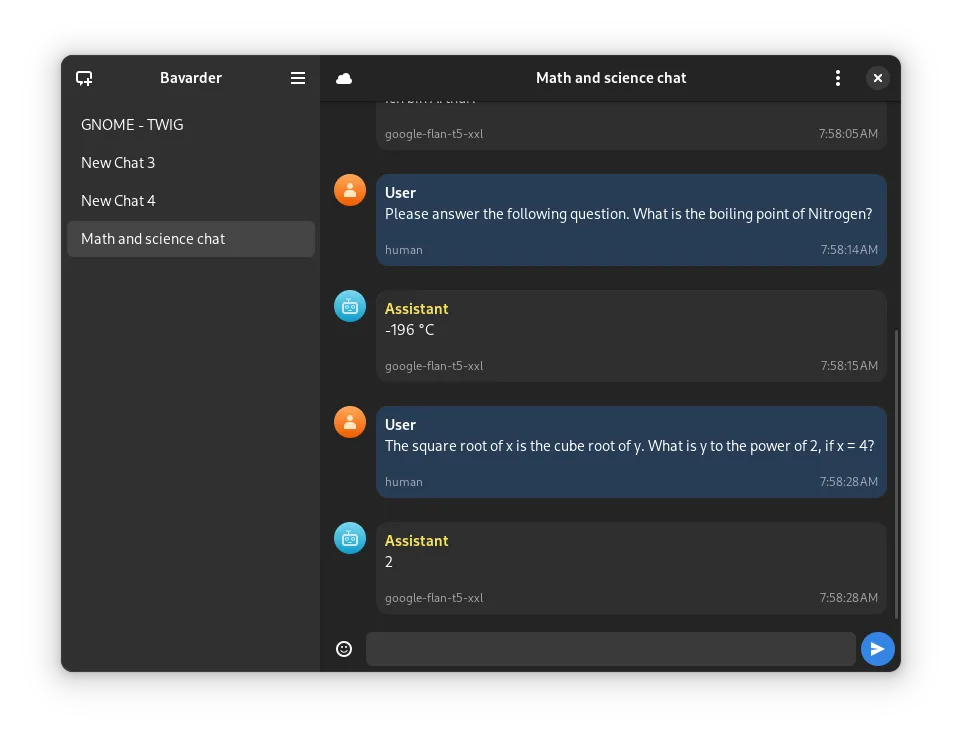Click the cloud provider icon

[344, 78]
